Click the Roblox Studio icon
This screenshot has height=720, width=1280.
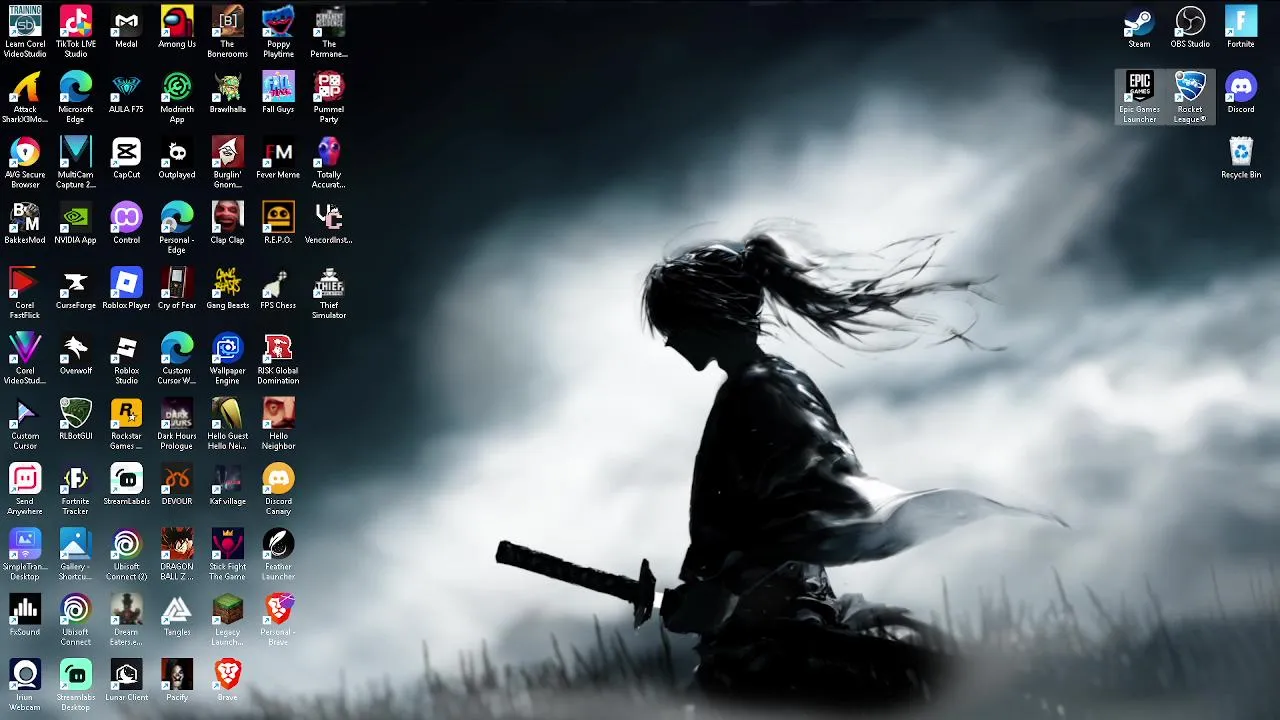point(126,348)
